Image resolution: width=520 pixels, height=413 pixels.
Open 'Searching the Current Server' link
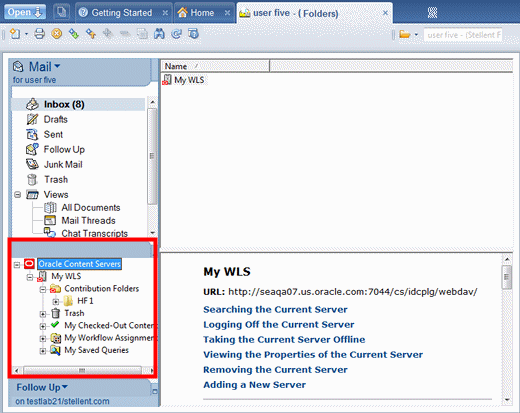pos(275,310)
